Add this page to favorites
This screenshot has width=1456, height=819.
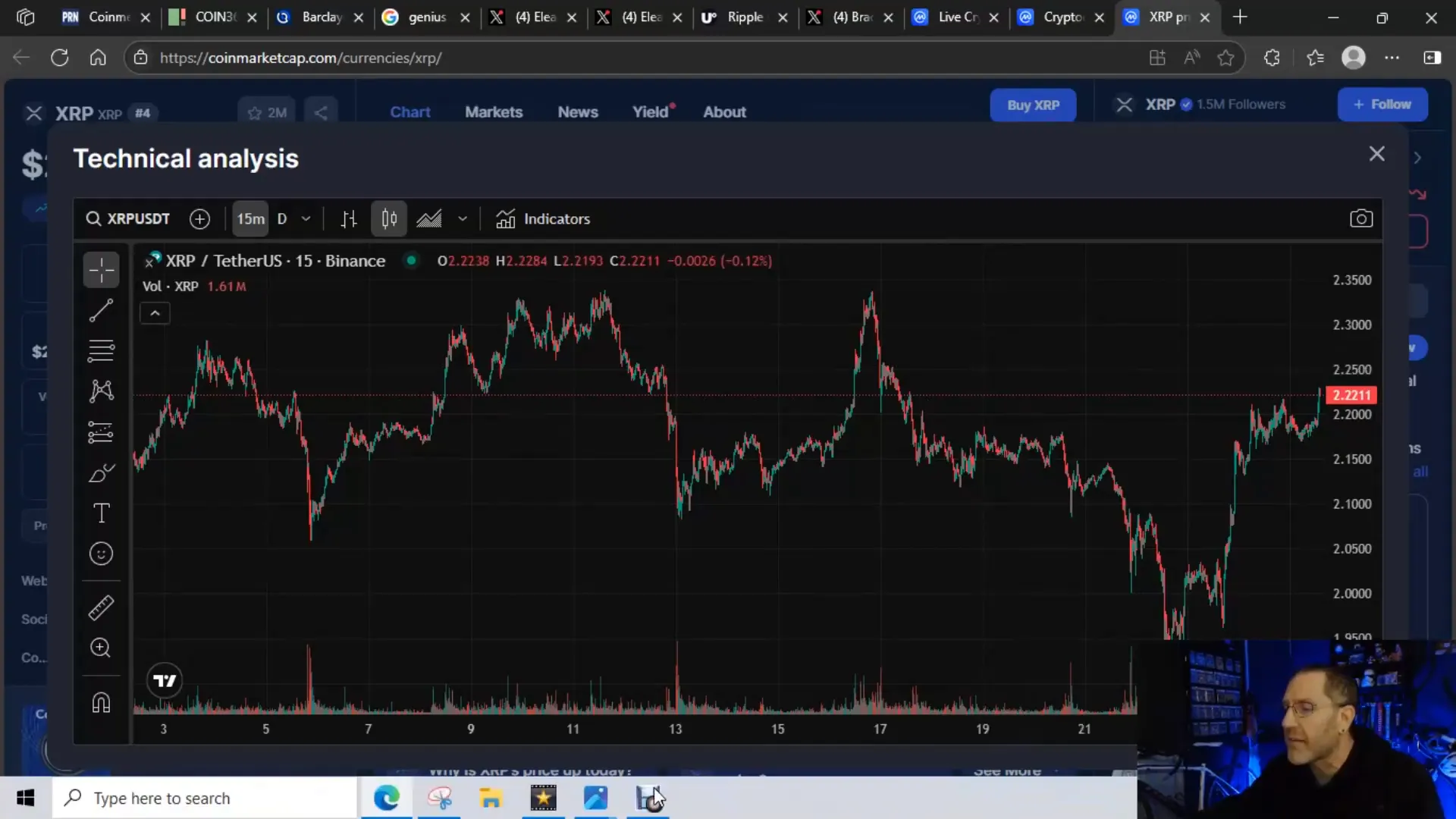(1225, 58)
